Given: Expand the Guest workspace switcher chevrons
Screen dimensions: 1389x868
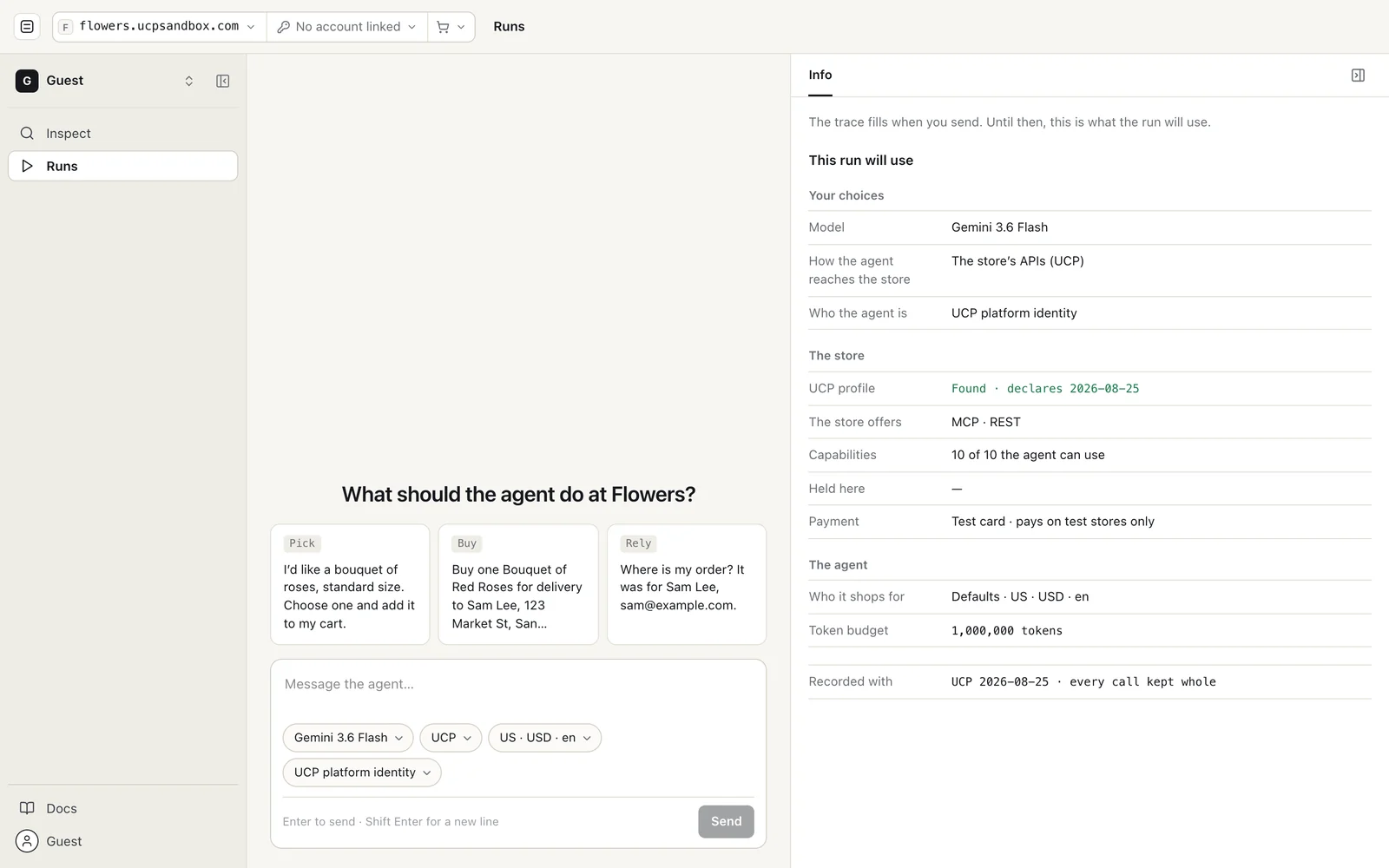Looking at the screenshot, I should pyautogui.click(x=188, y=81).
